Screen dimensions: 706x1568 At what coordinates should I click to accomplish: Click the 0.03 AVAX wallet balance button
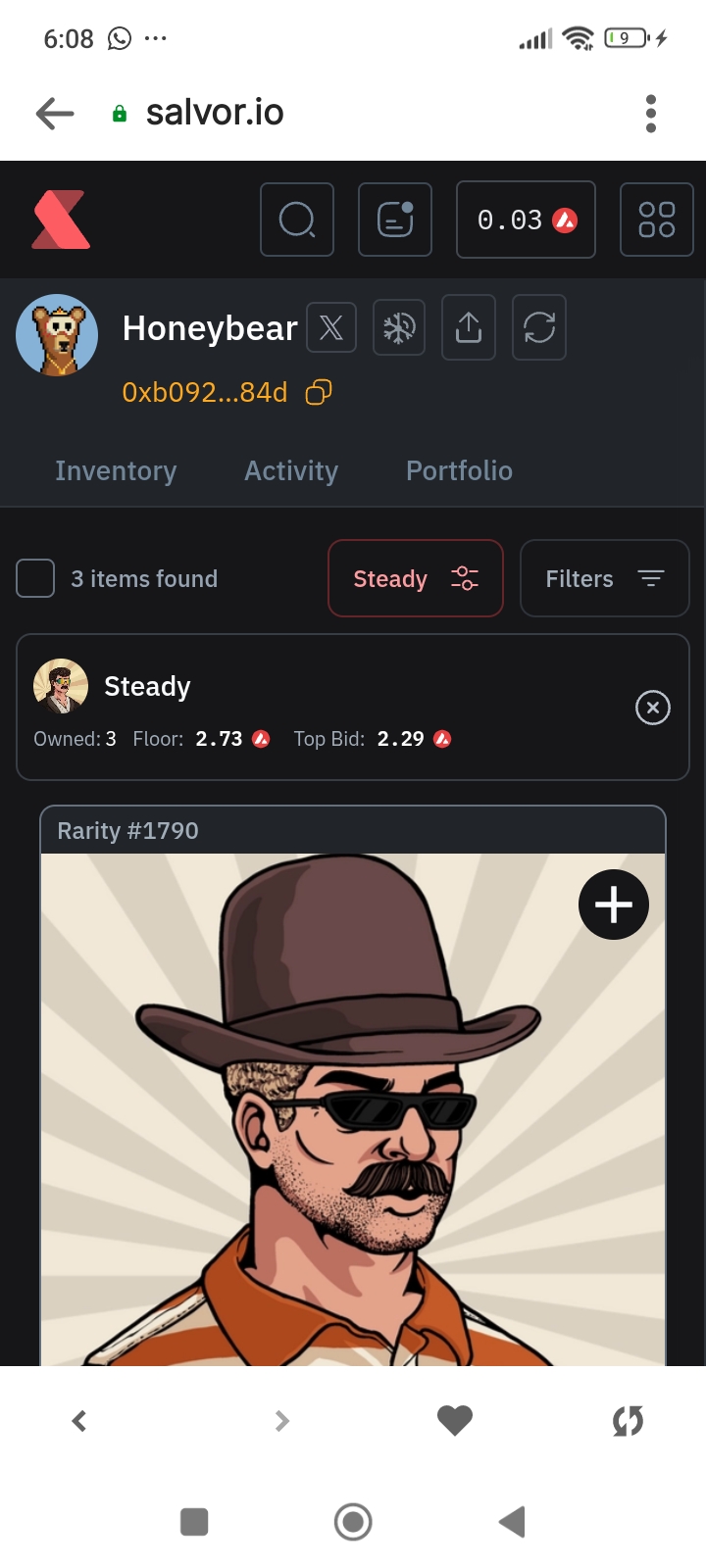coord(526,220)
